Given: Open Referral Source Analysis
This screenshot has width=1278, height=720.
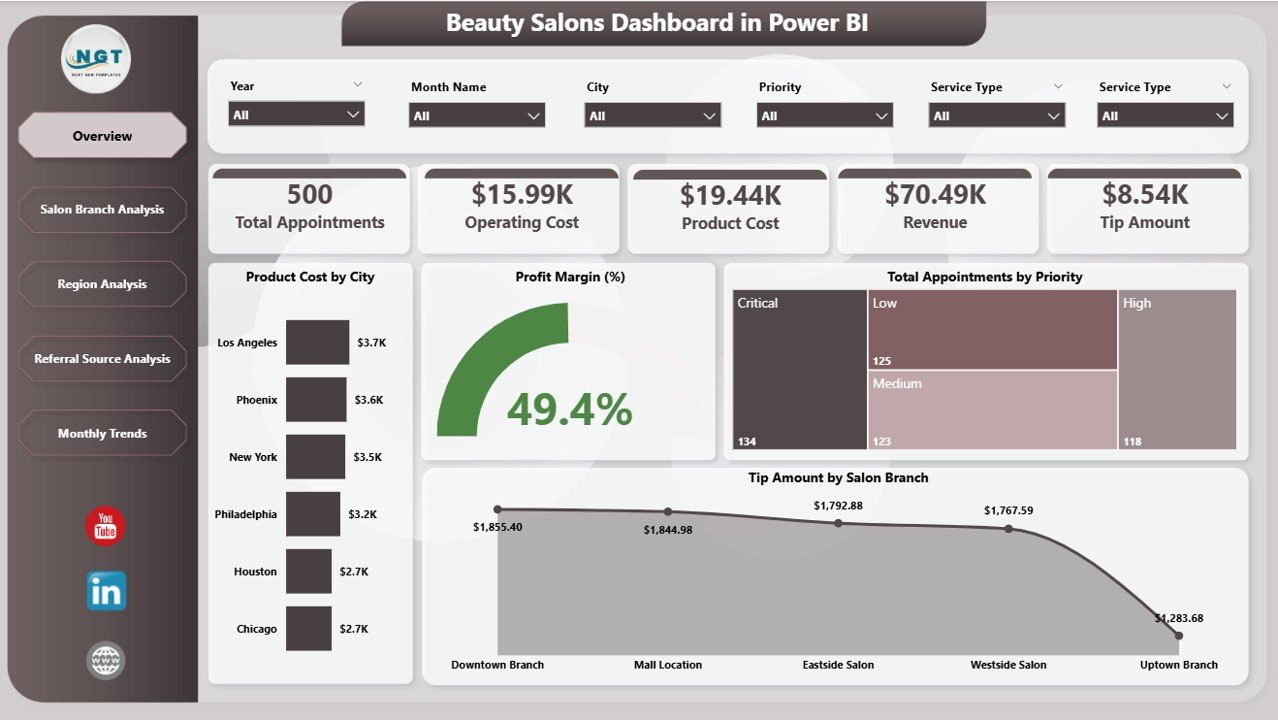Looking at the screenshot, I should click(x=102, y=358).
